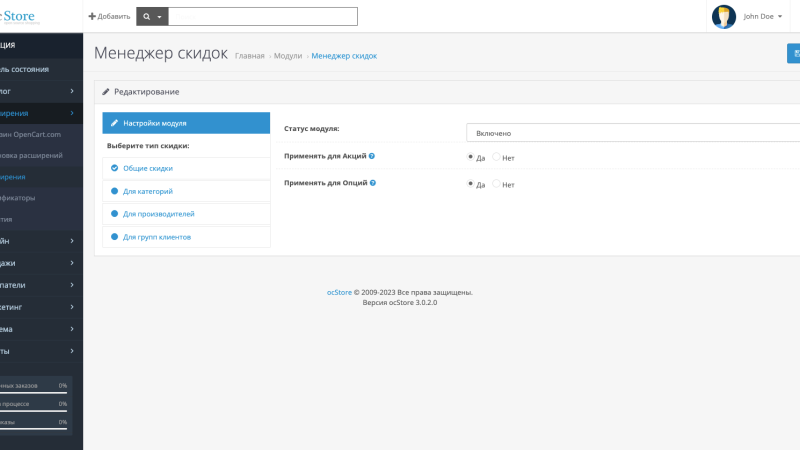Select Да for Применять для Акций
The image size is (800, 450).
470,157
